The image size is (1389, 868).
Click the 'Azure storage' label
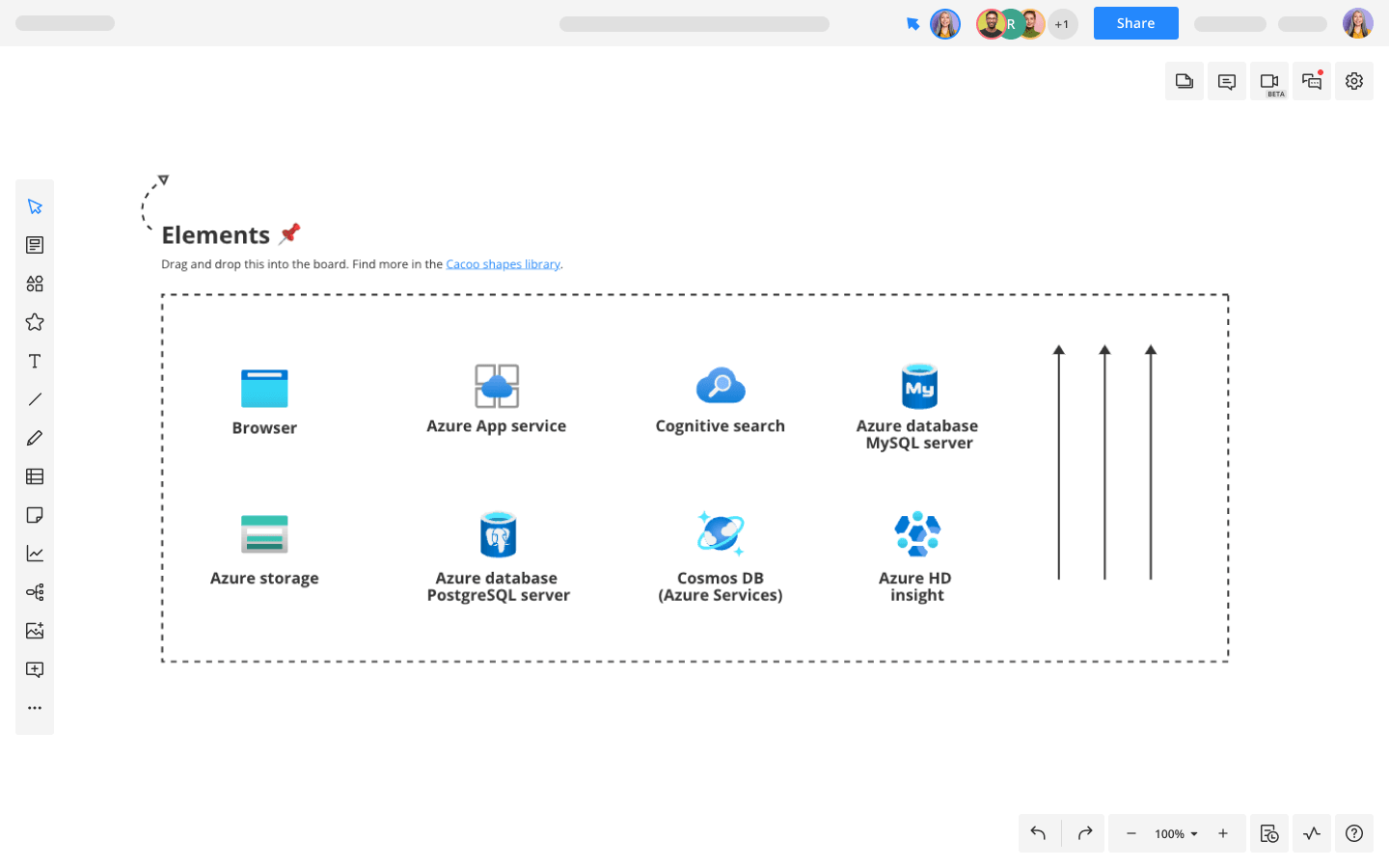click(264, 579)
